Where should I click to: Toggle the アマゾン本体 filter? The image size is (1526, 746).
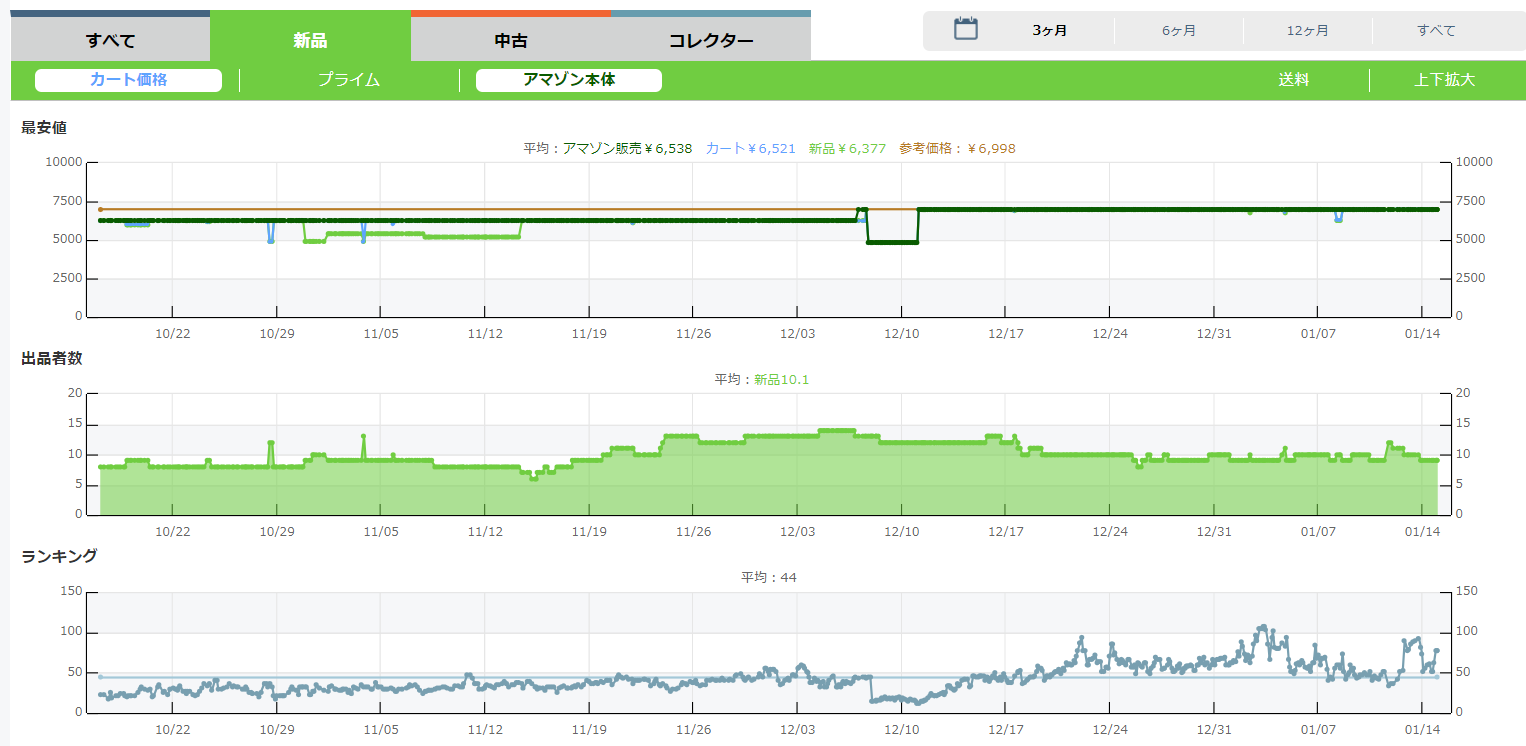569,80
